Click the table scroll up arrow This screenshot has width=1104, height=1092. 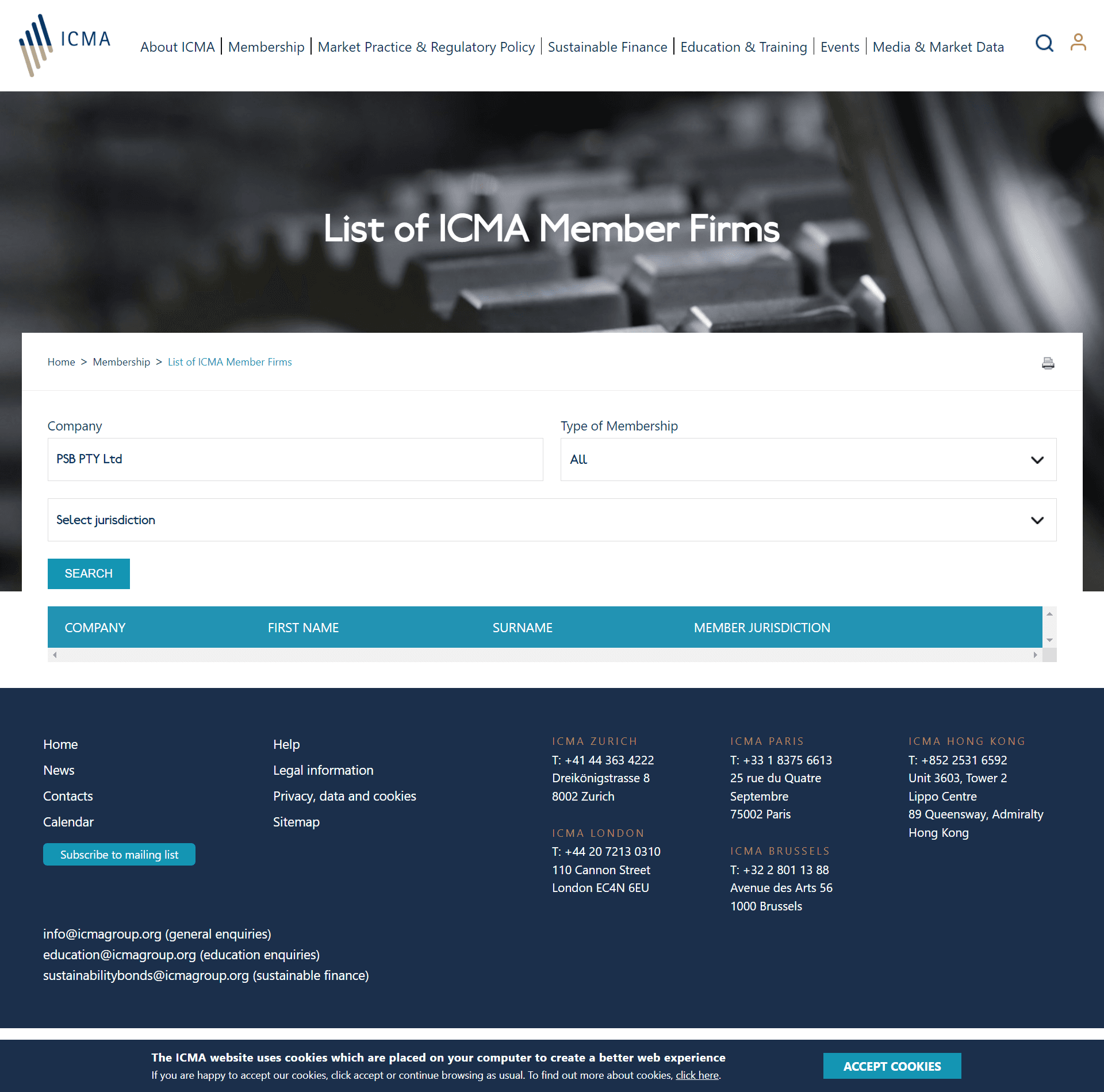click(1049, 614)
